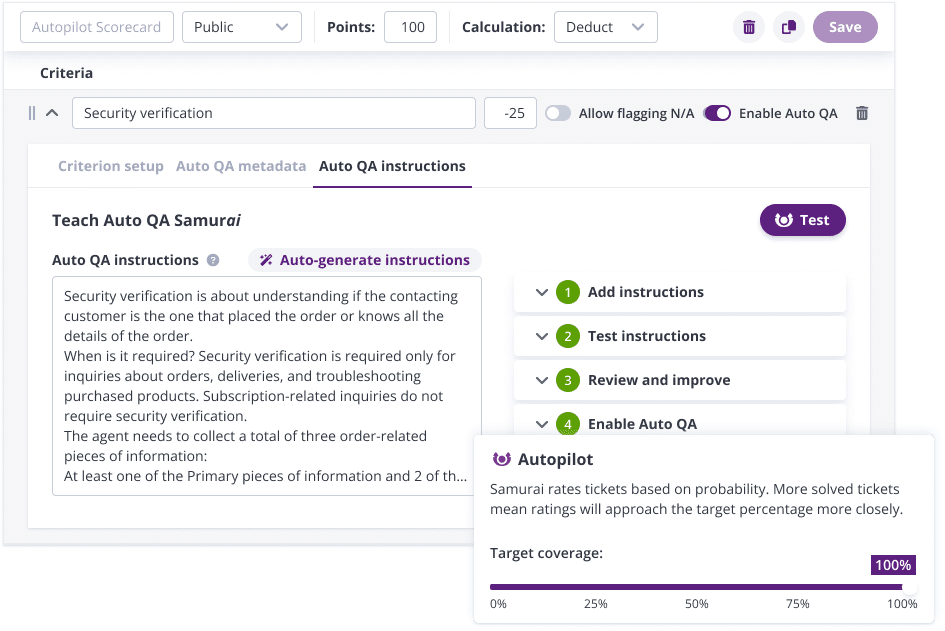Switch to Criterion setup tab

pos(110,166)
